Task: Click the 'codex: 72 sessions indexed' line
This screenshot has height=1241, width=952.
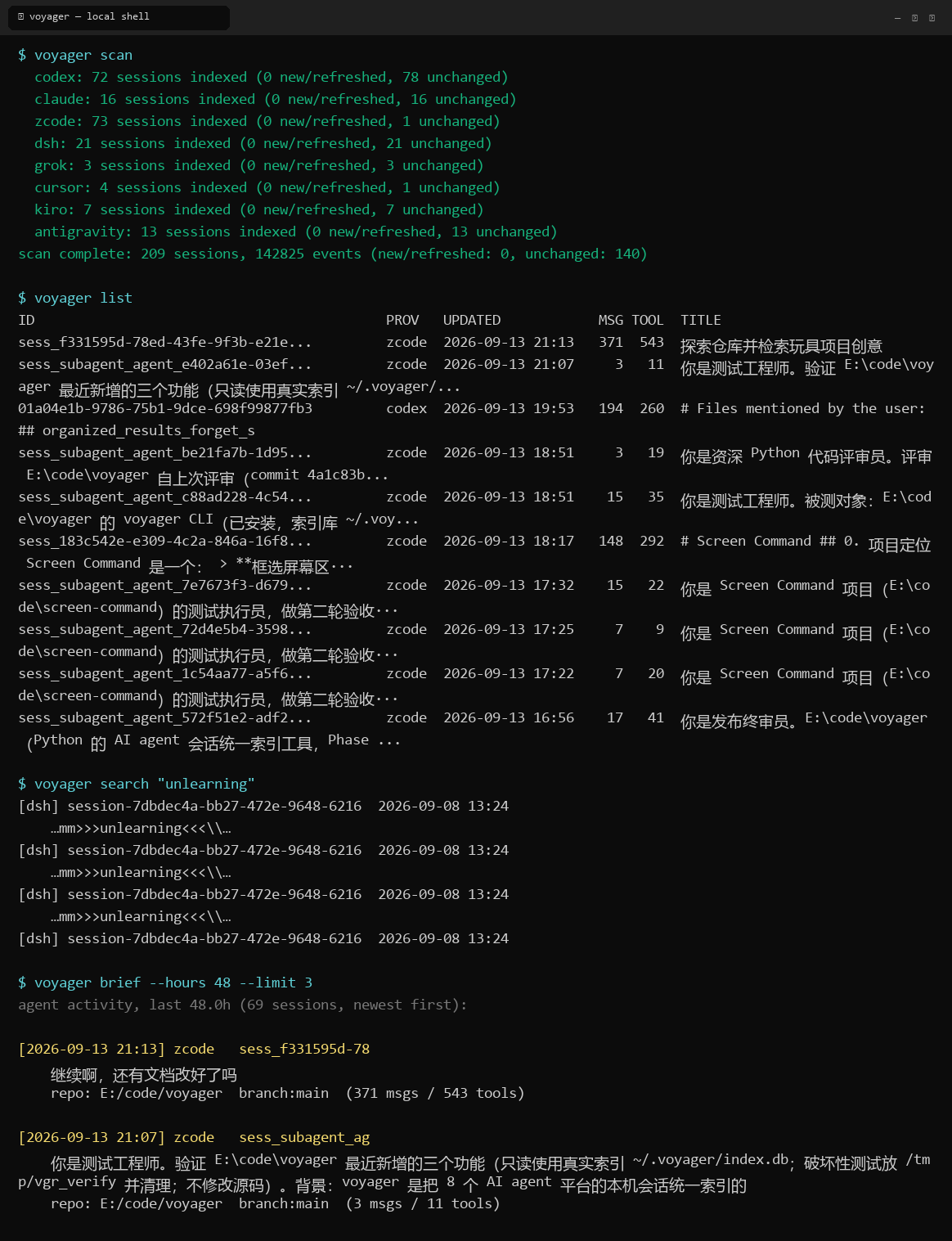Action: click(272, 77)
